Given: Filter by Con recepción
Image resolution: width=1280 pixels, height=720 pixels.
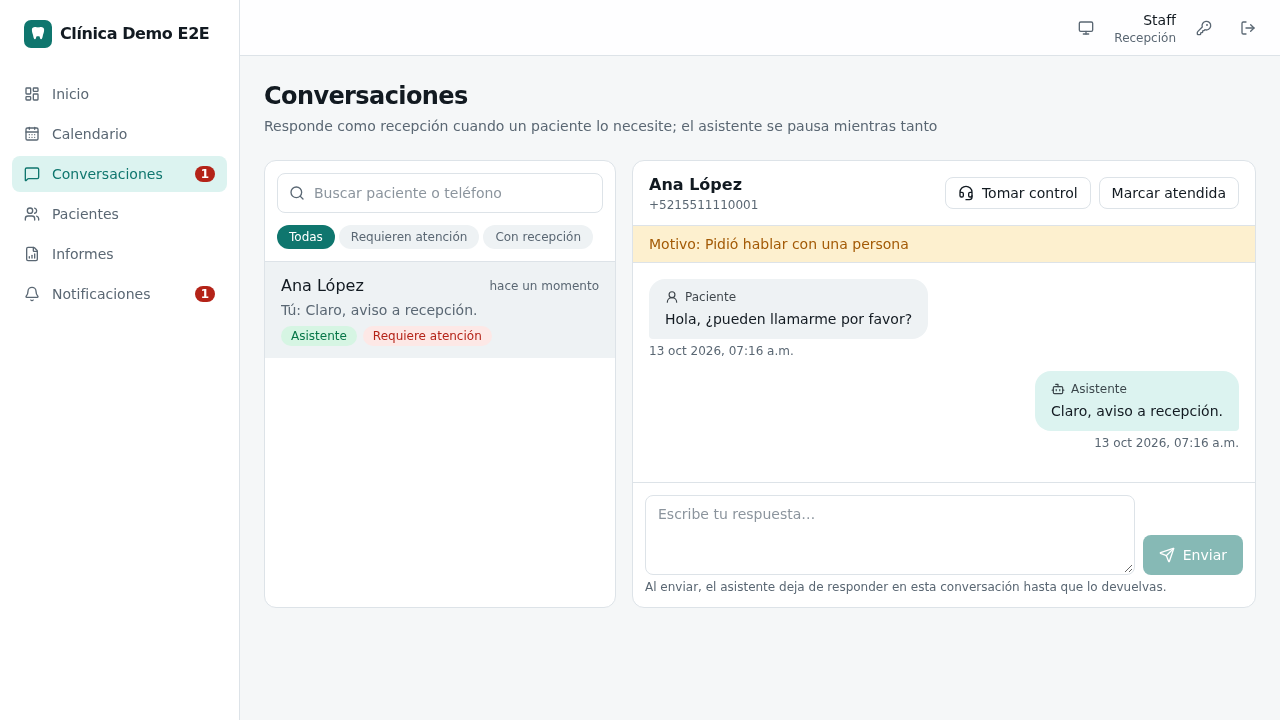Looking at the screenshot, I should [538, 237].
